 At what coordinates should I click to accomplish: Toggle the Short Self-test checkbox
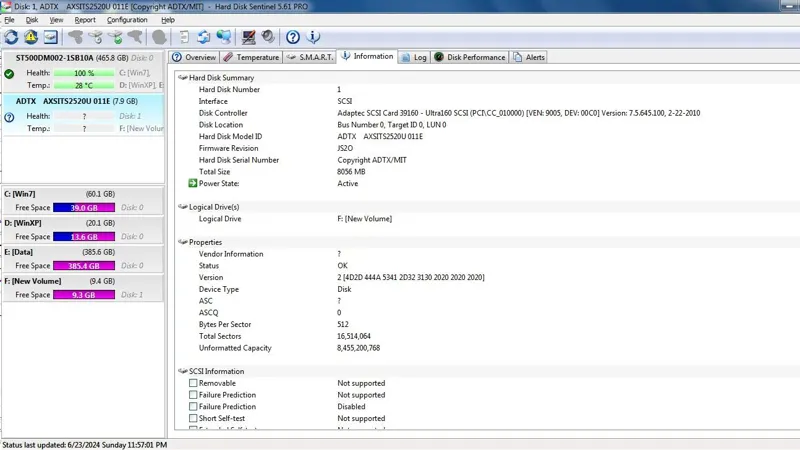(x=193, y=419)
